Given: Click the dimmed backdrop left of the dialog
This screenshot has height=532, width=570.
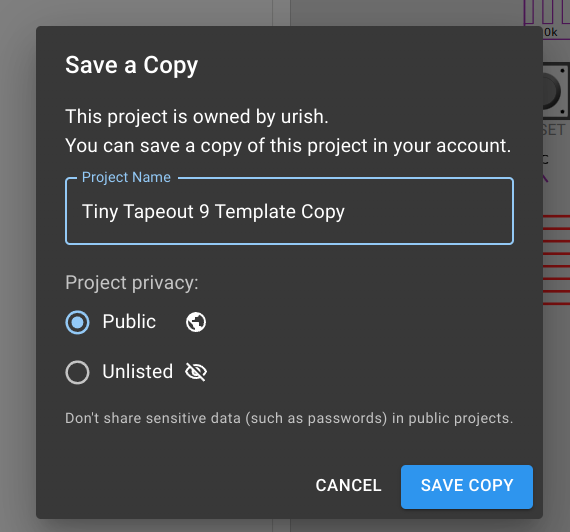Looking at the screenshot, I should pos(18,266).
